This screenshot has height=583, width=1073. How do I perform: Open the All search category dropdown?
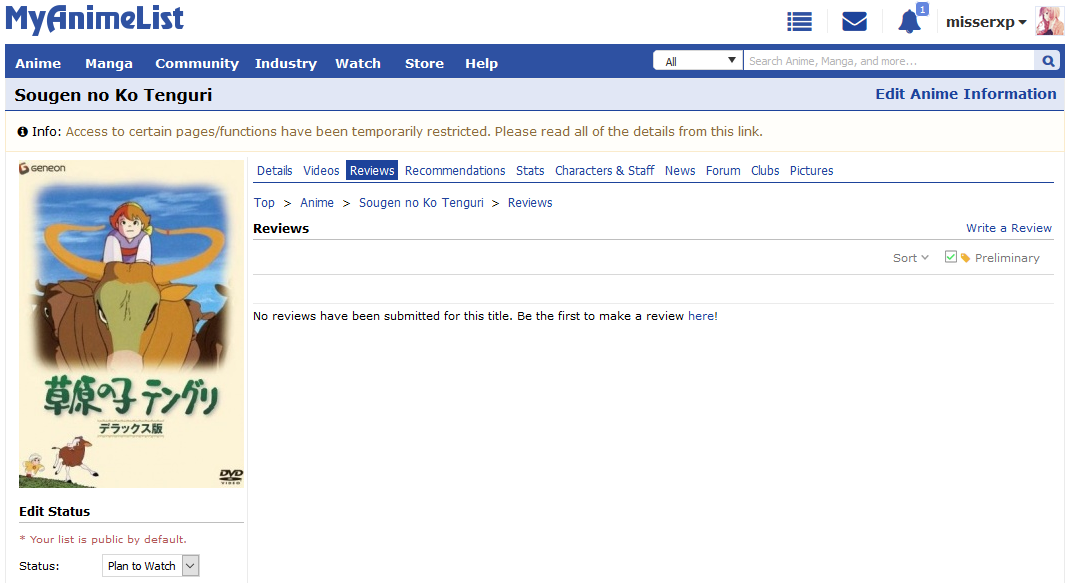[698, 61]
